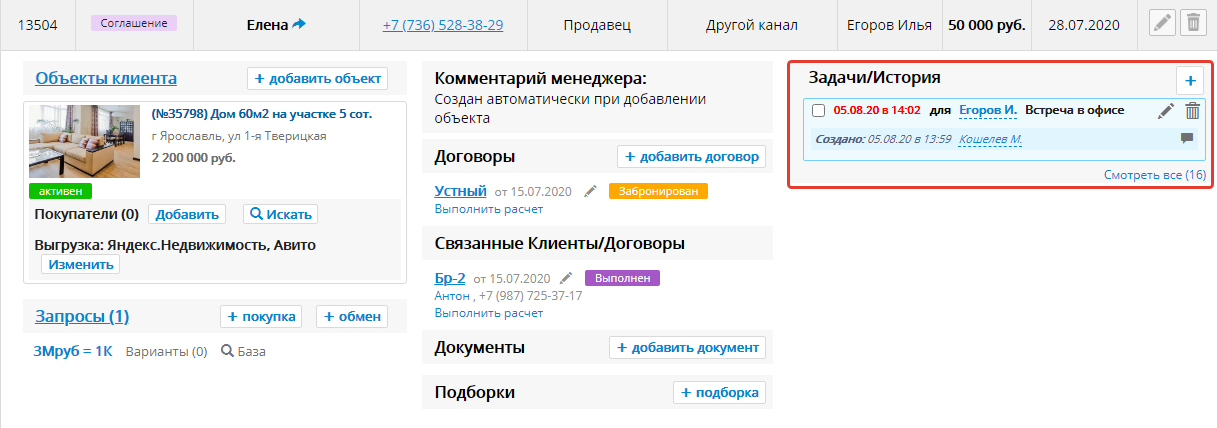Expand all tasks via Смотреть все (16)
Image resolution: width=1217 pixels, height=428 pixels.
1154,175
